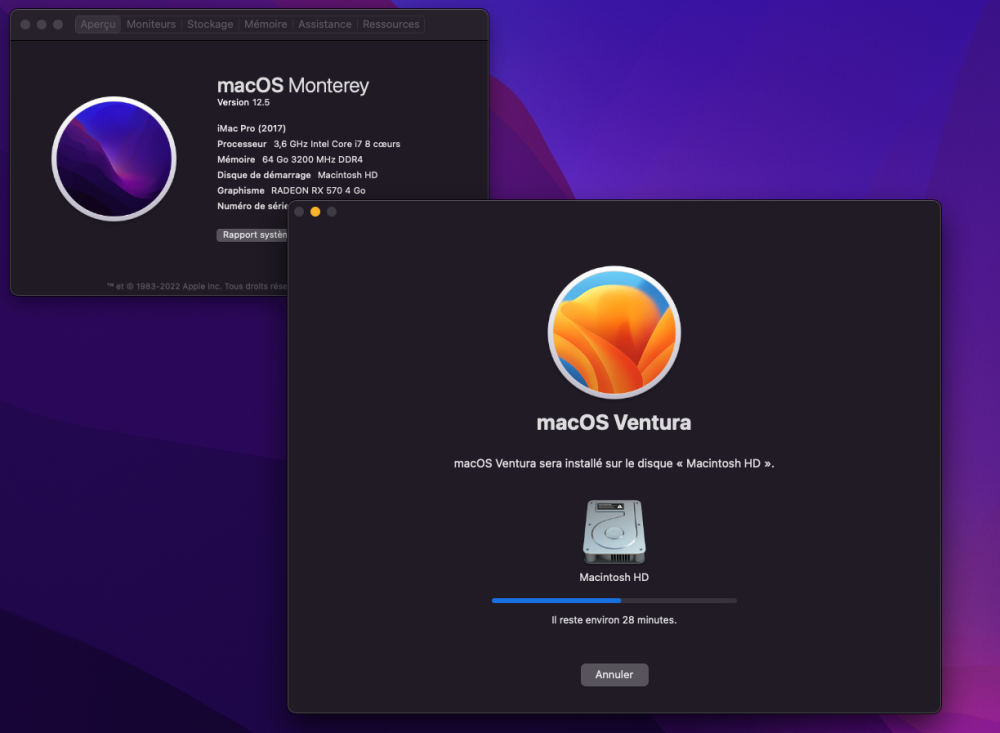Viewport: 1000px width, 733px height.
Task: Click the 'Numéro de série' label
Action: tap(253, 206)
